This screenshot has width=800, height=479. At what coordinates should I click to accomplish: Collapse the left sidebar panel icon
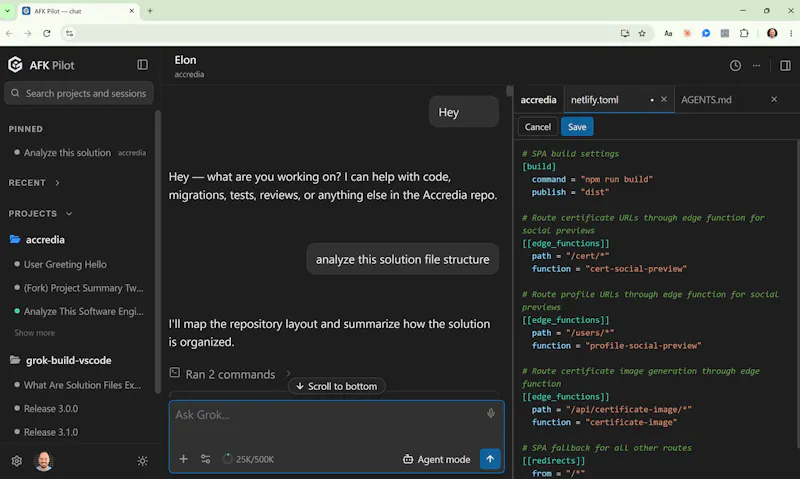142,65
